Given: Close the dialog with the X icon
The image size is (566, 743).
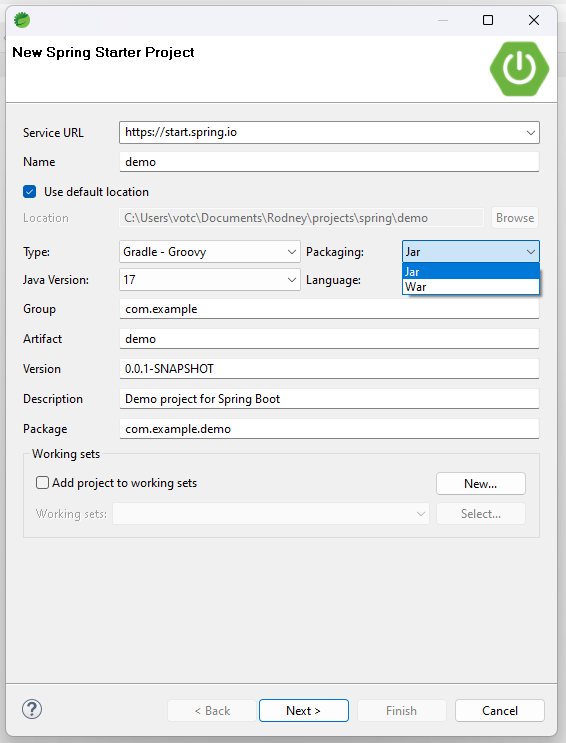Looking at the screenshot, I should tap(534, 20).
